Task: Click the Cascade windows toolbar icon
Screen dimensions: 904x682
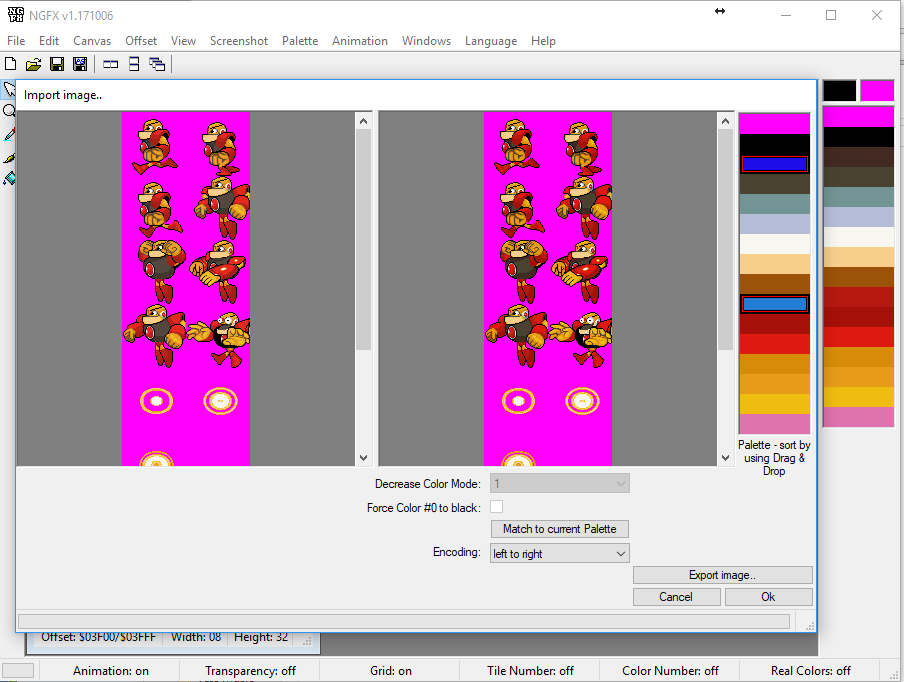Action: (x=157, y=64)
